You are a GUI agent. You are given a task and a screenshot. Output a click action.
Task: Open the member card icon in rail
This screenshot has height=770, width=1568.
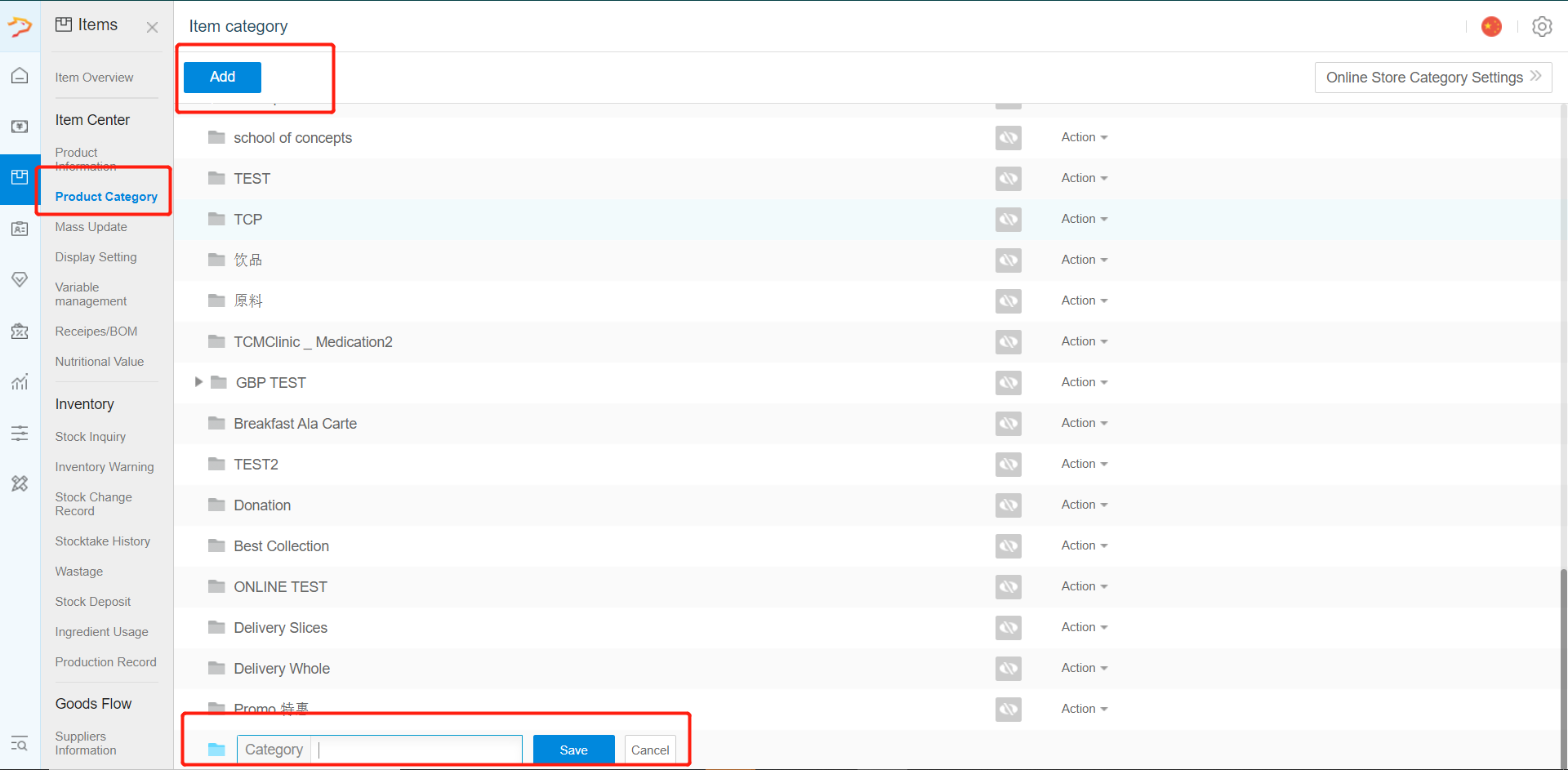point(20,229)
